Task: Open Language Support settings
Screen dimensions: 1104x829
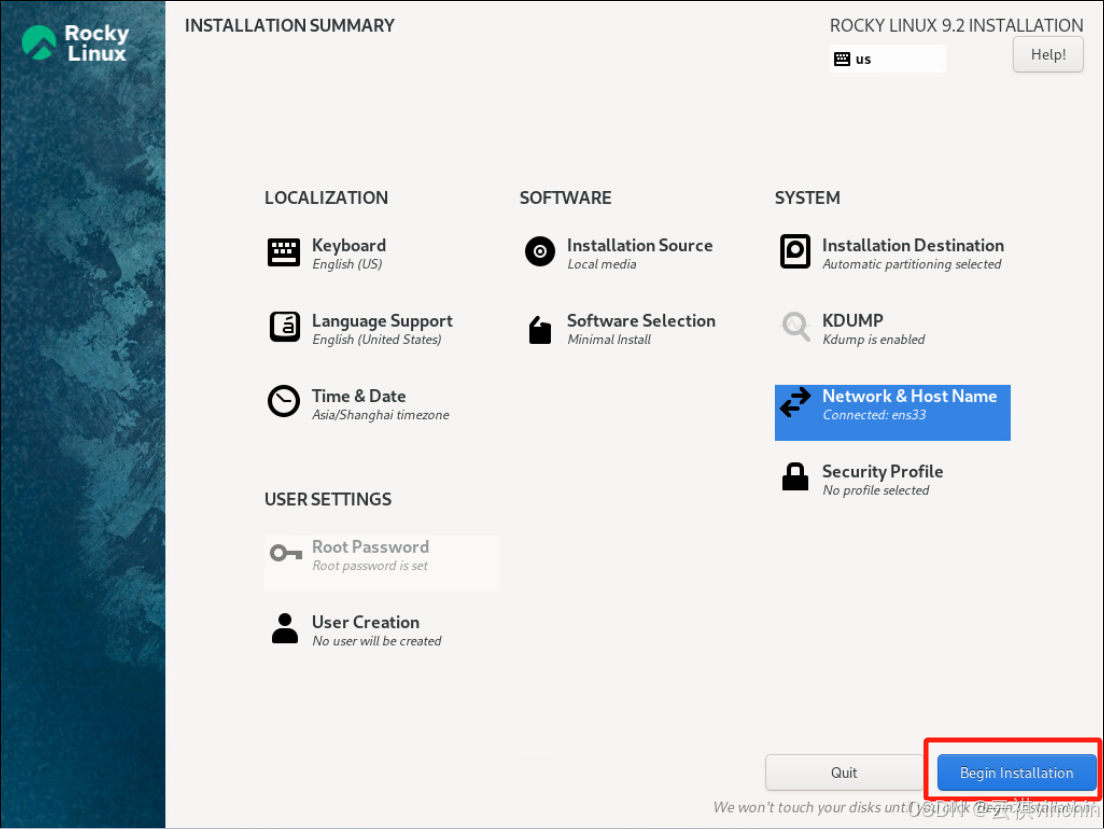Action: (382, 320)
